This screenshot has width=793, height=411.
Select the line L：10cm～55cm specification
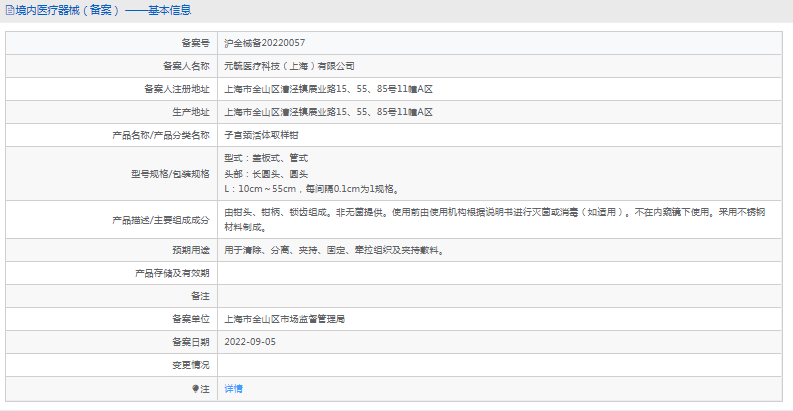pos(313,189)
